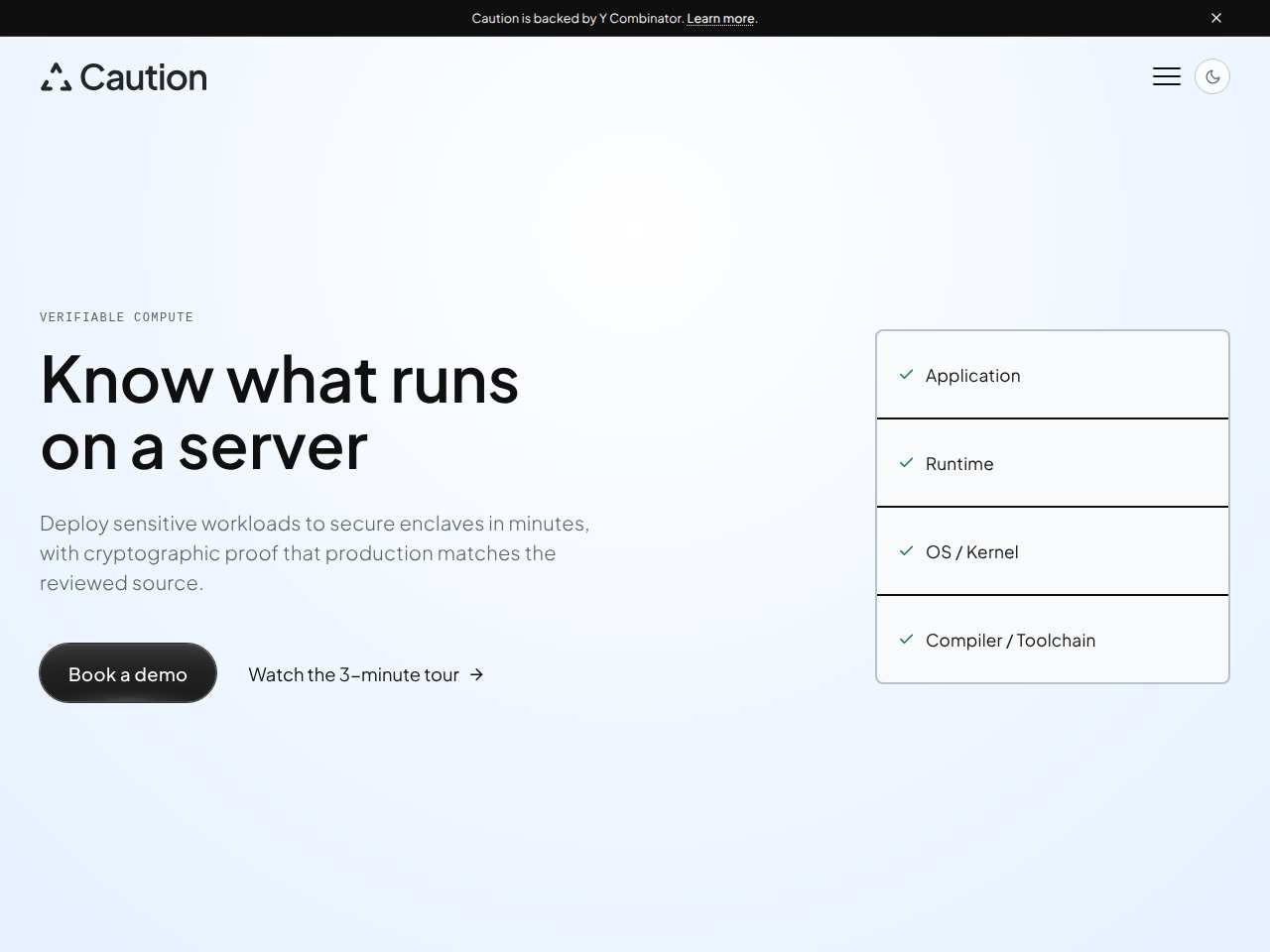Select the Application layer label
1270x952 pixels.
pyautogui.click(x=972, y=376)
